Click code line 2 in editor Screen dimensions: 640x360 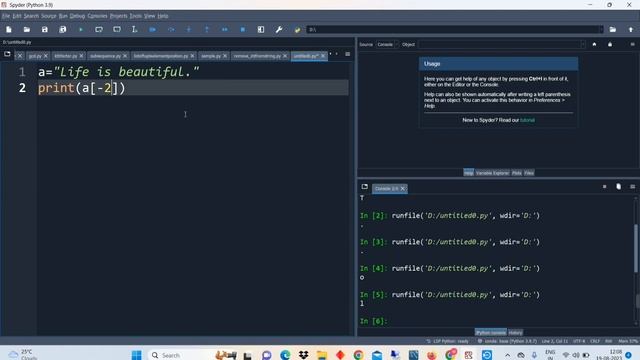[193, 88]
